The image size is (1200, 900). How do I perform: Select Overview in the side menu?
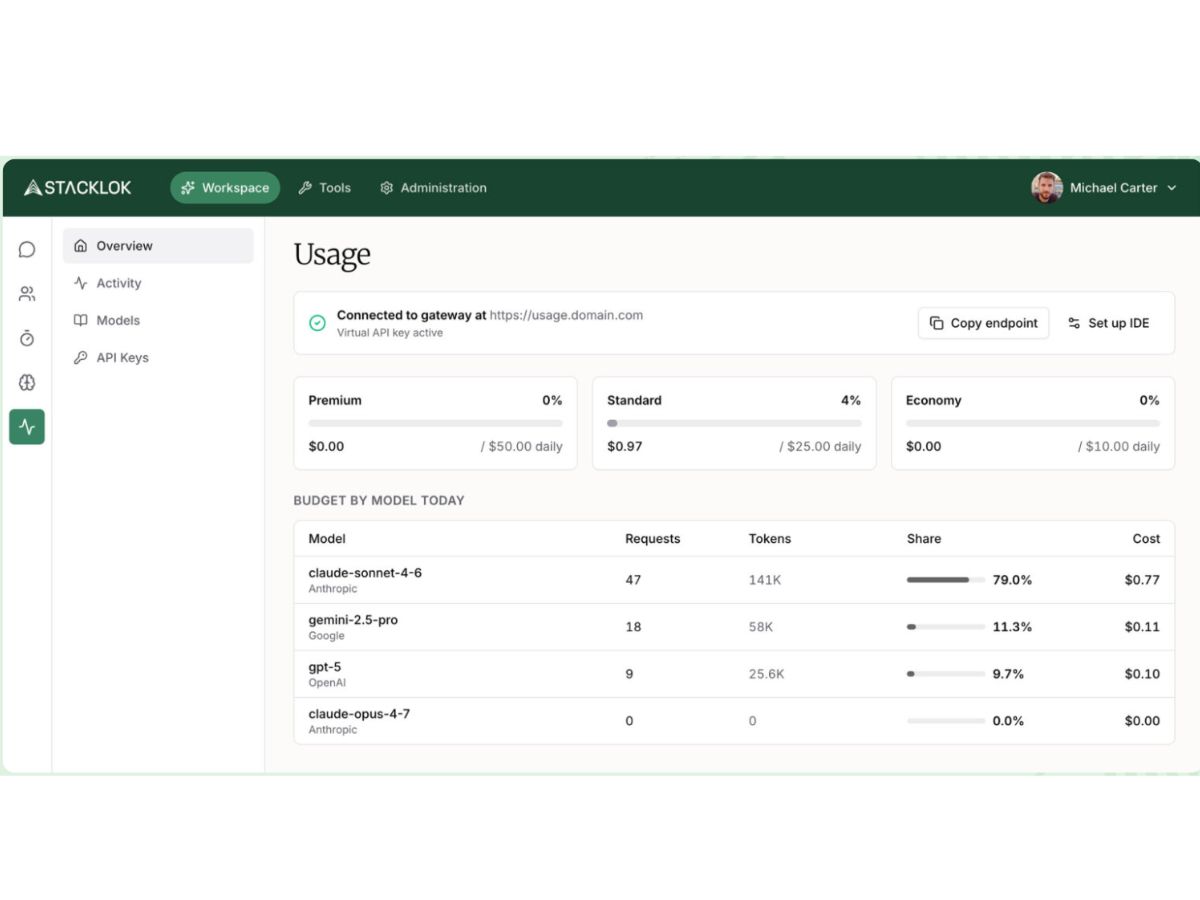(x=158, y=246)
